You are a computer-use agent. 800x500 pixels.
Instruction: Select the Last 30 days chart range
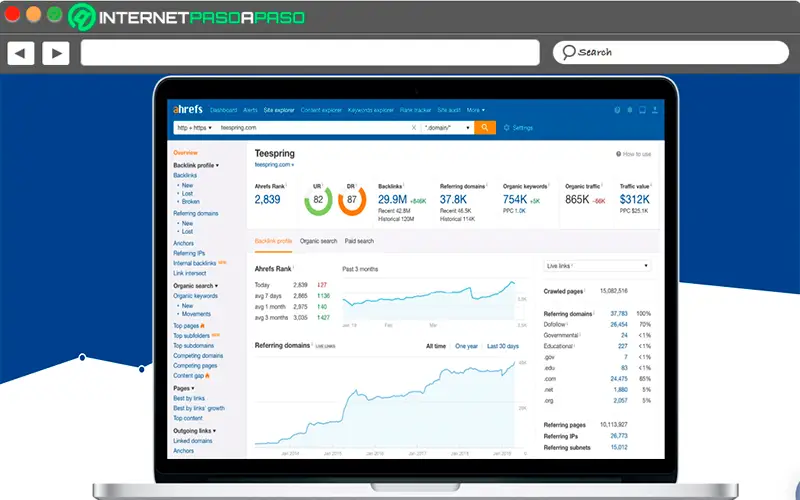click(x=503, y=346)
